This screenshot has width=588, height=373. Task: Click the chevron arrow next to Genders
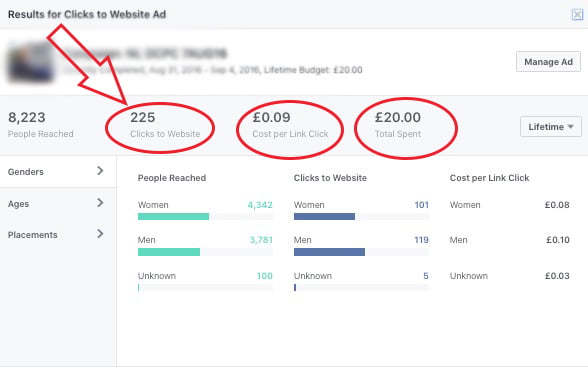[100, 171]
